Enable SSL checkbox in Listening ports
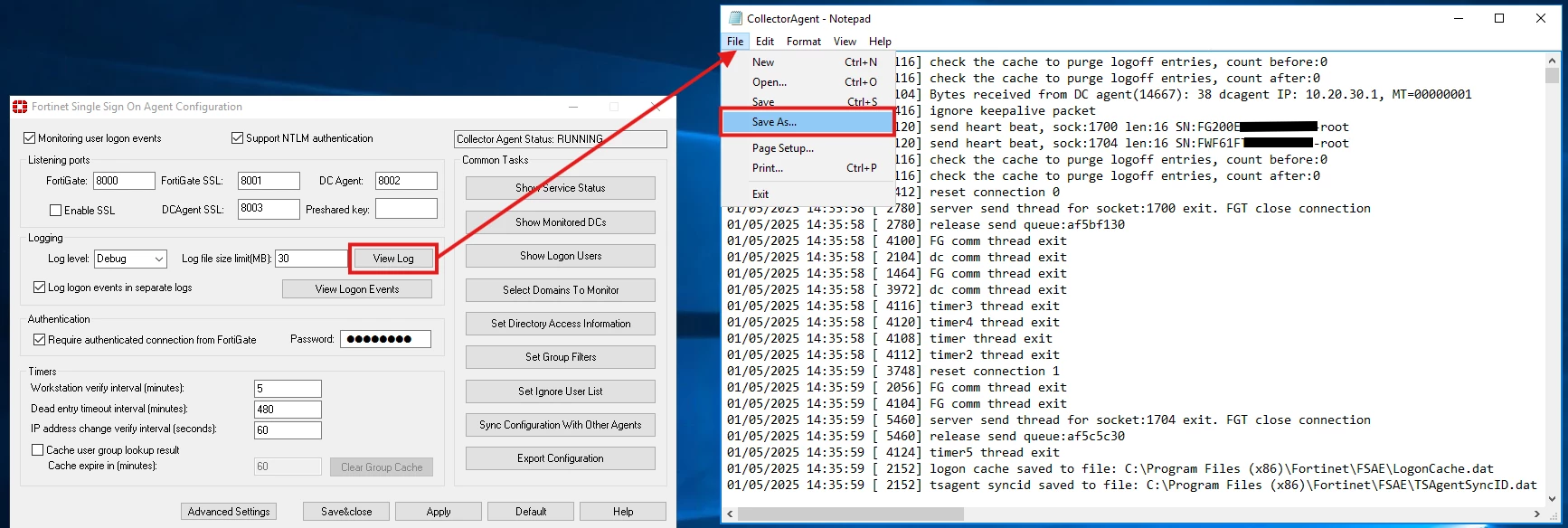The image size is (1568, 528). 56,211
